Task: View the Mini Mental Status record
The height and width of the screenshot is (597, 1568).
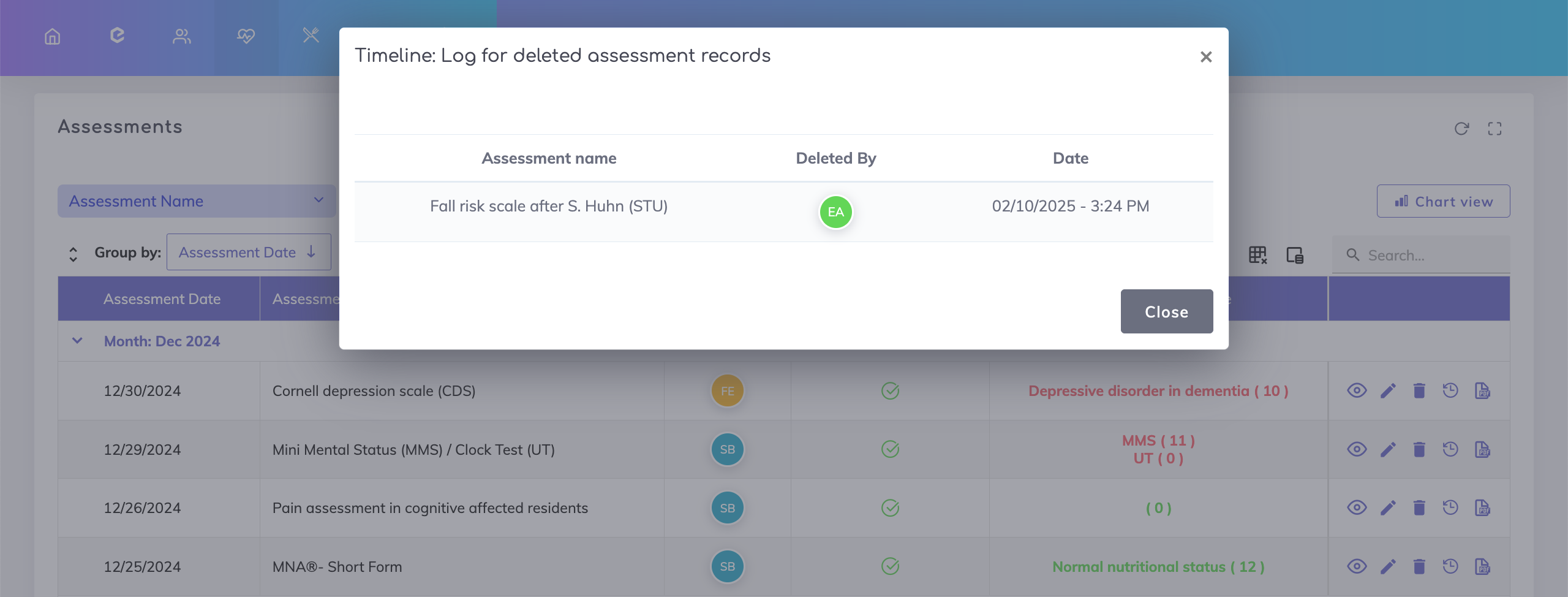Action: pyautogui.click(x=1357, y=449)
